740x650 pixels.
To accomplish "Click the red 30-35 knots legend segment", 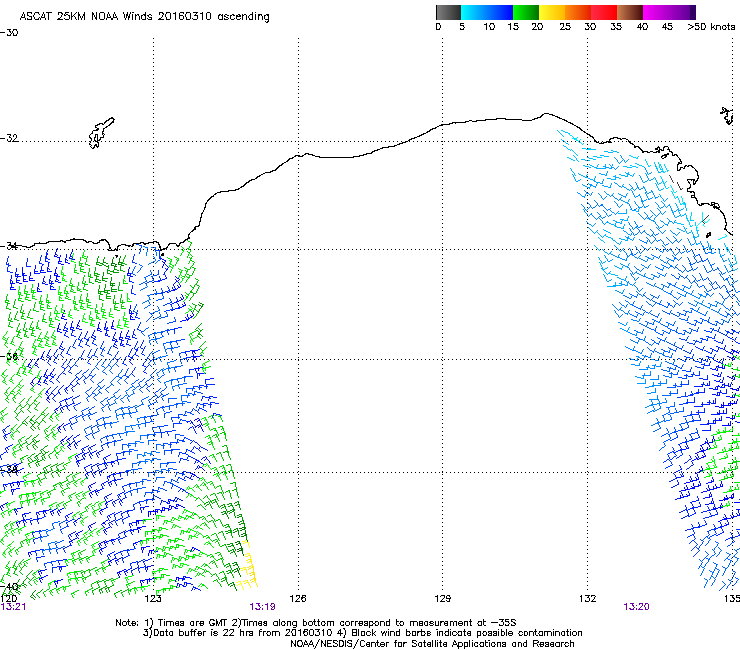I will 604,12.
